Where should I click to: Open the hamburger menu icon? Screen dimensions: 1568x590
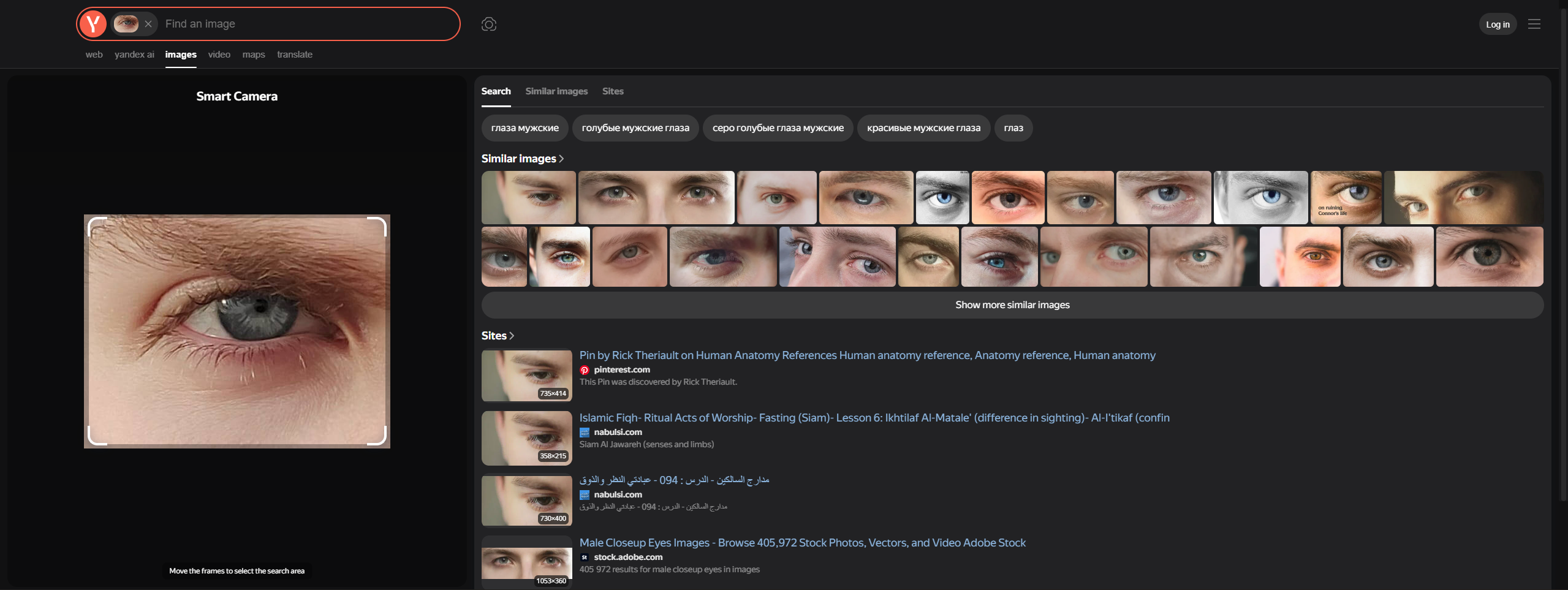[x=1534, y=24]
